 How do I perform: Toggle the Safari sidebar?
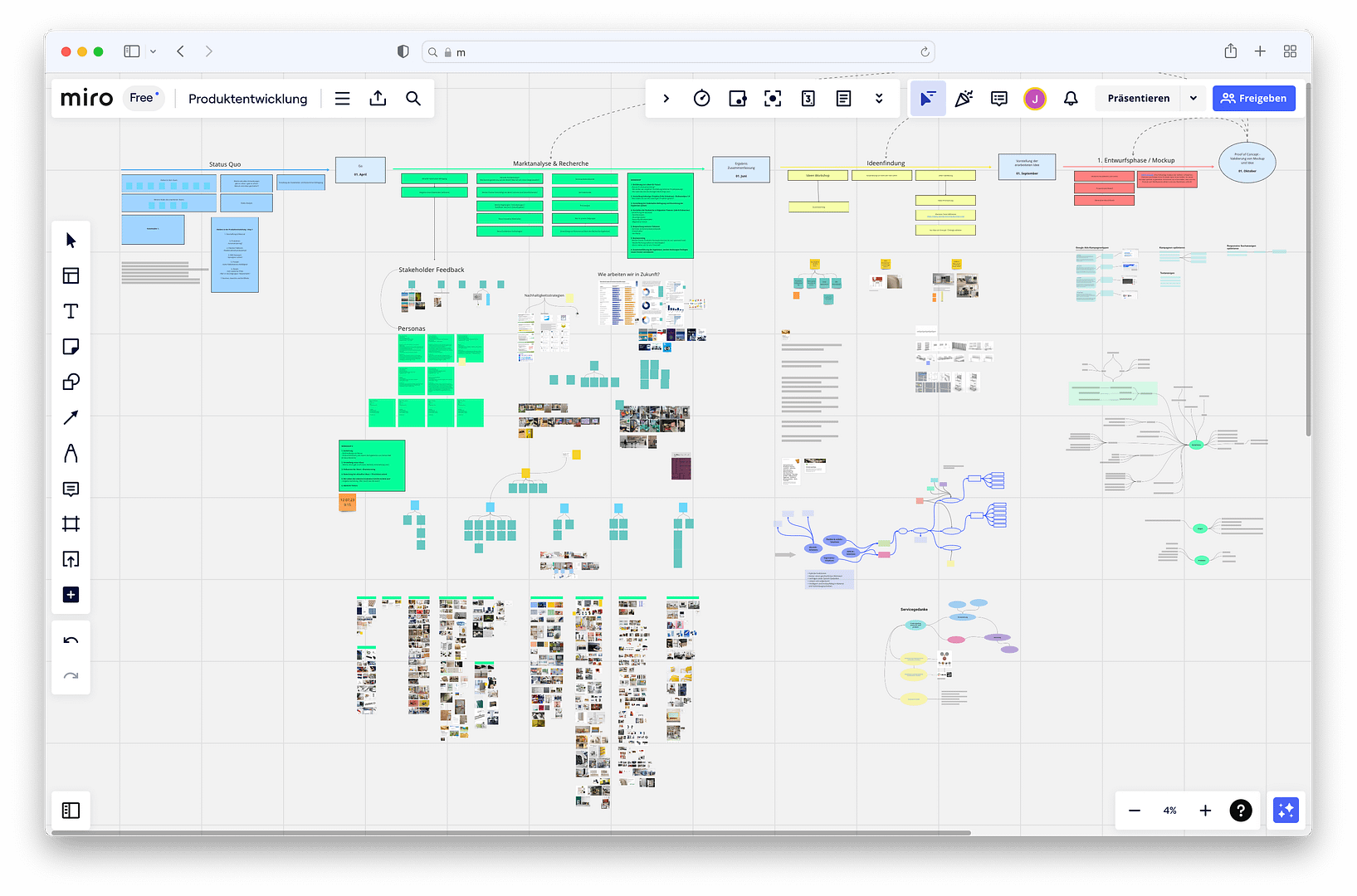coord(131,51)
